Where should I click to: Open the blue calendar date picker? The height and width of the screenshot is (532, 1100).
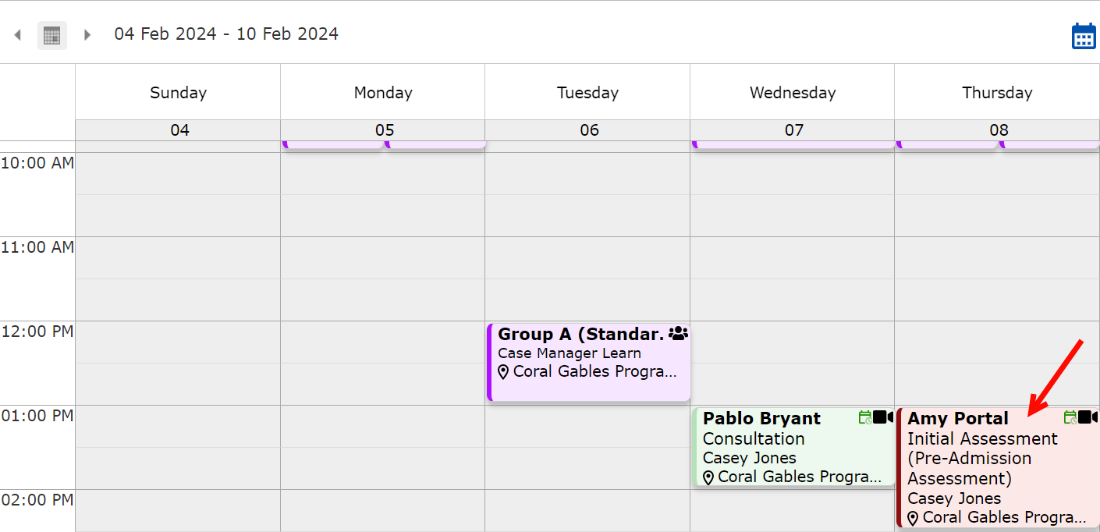(x=1083, y=36)
